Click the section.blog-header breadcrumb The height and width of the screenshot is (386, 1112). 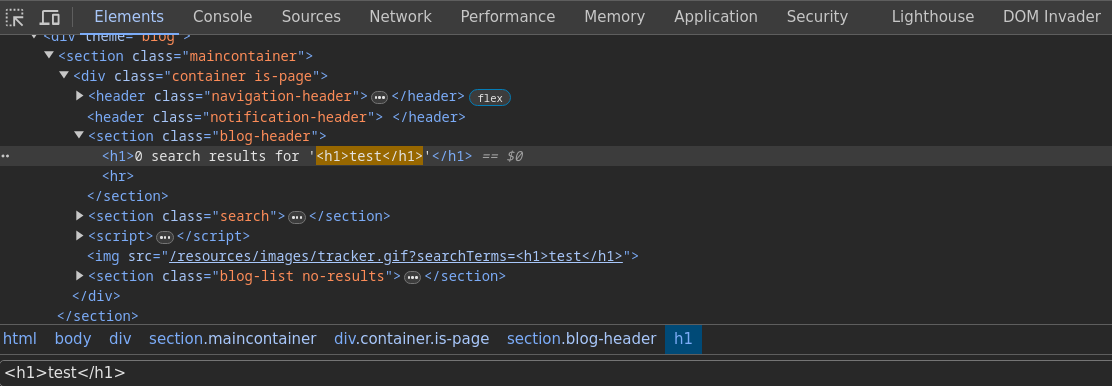click(582, 339)
